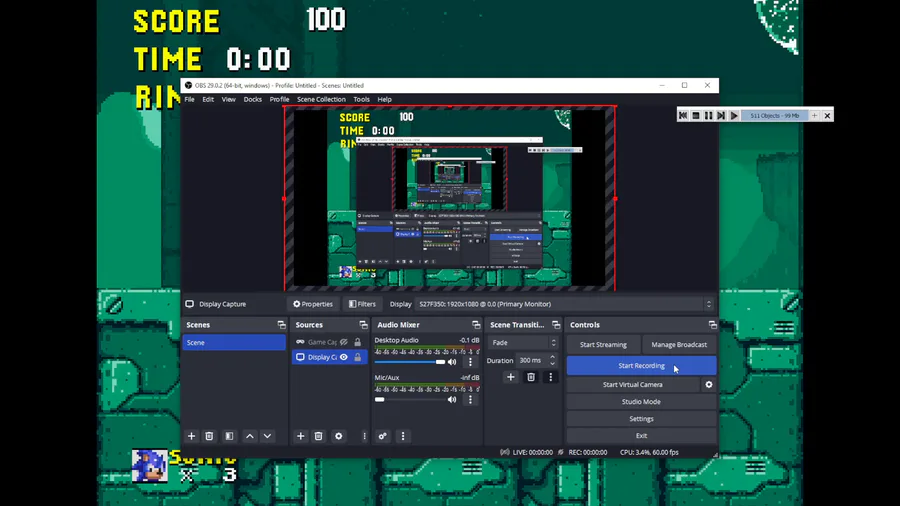This screenshot has width=900, height=506.
Task: Click the Exit button in Controls
Action: coord(641,435)
